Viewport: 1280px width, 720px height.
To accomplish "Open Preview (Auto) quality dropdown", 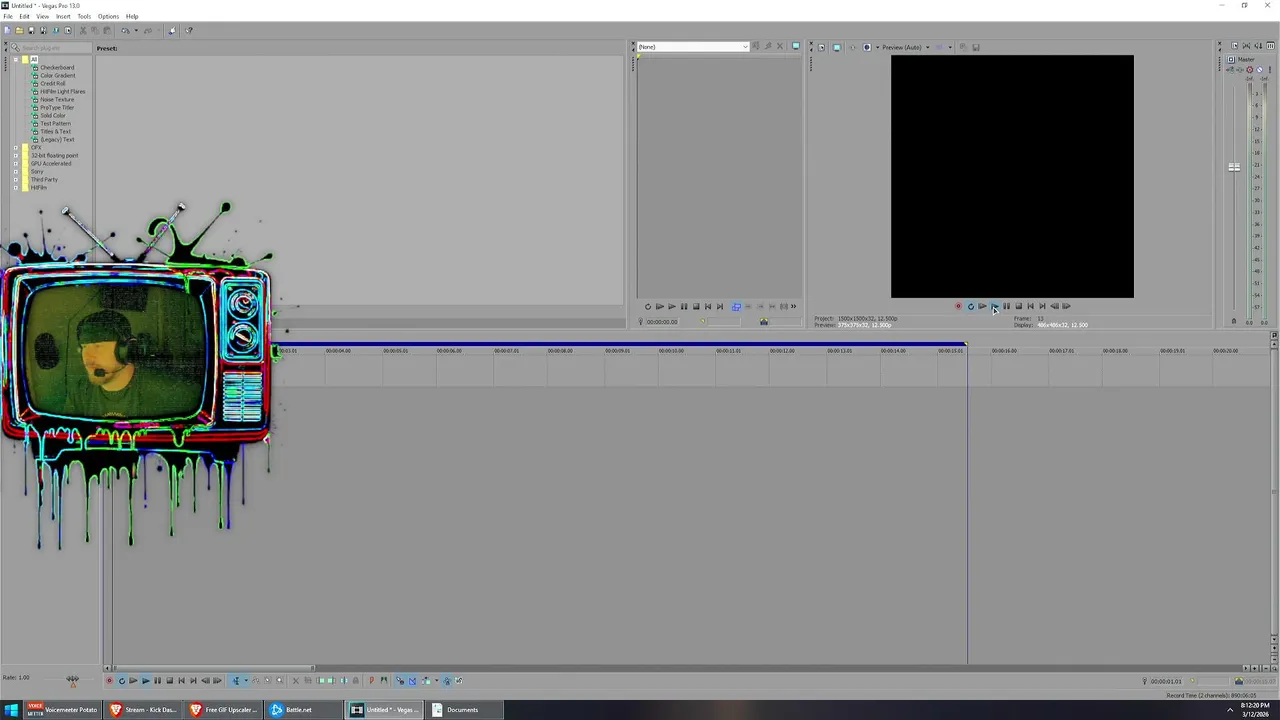I will 906,47.
